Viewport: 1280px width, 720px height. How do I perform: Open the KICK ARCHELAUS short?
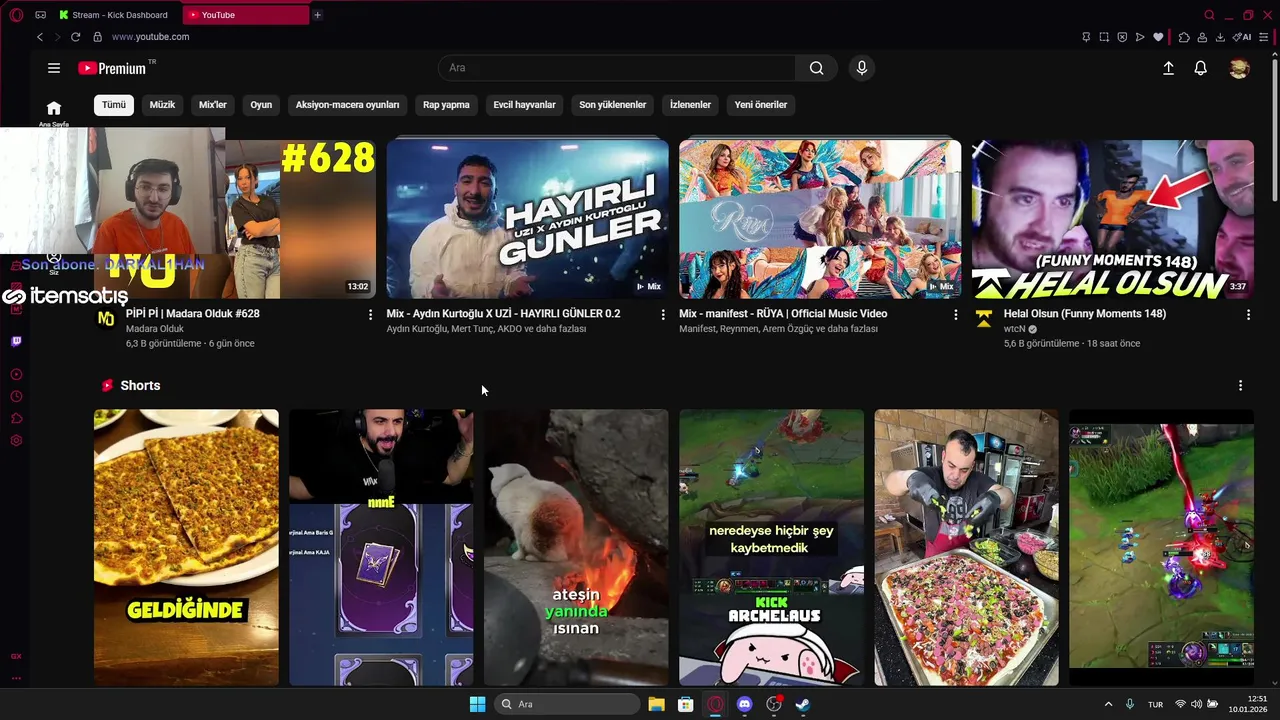[x=771, y=547]
